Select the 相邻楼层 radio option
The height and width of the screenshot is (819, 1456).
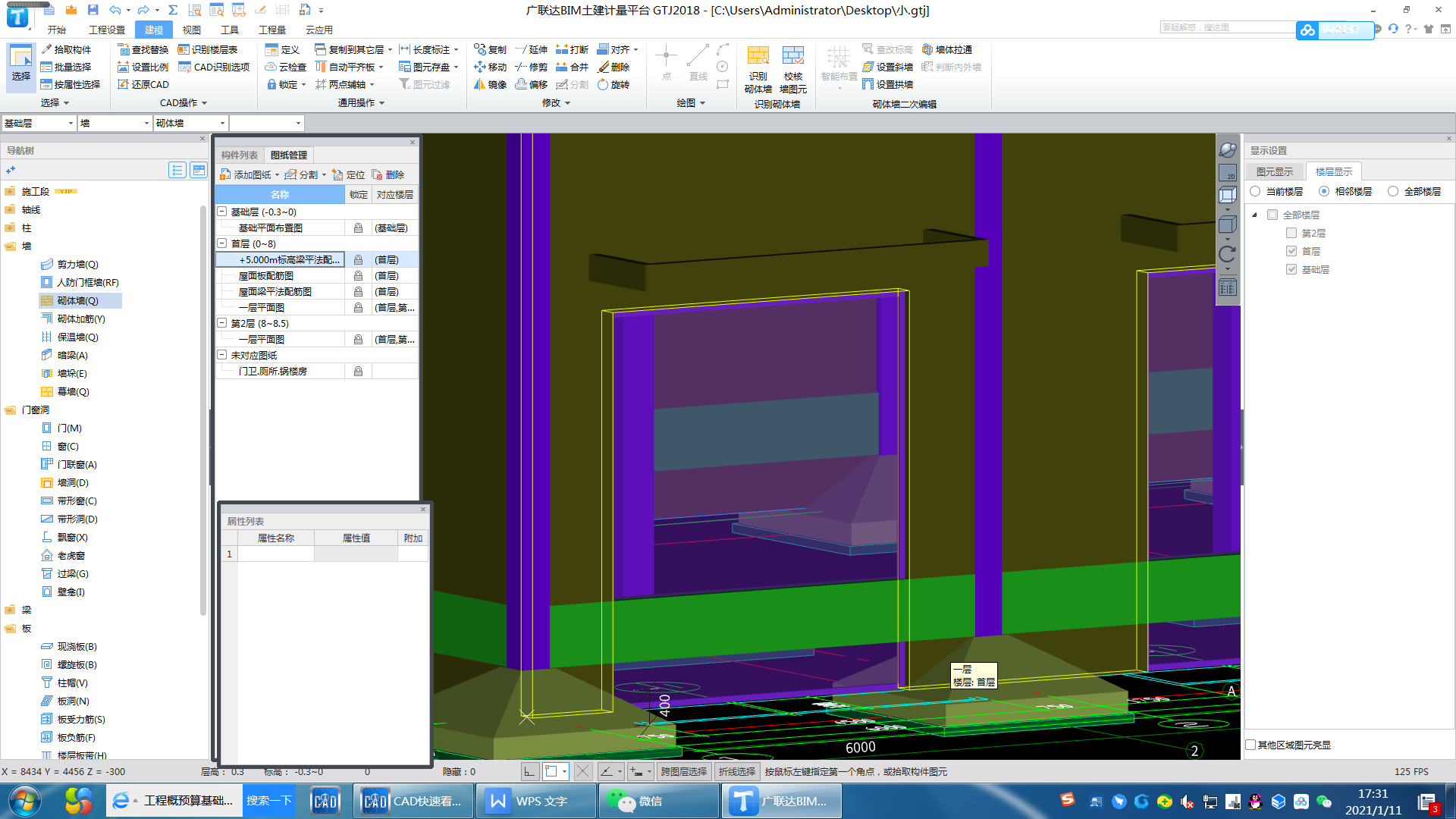(x=1324, y=191)
